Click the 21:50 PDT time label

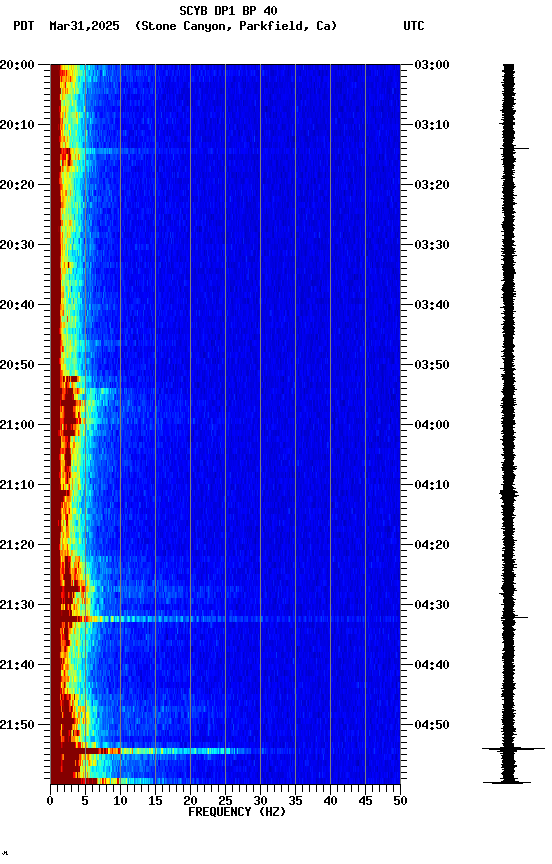tap(17, 725)
